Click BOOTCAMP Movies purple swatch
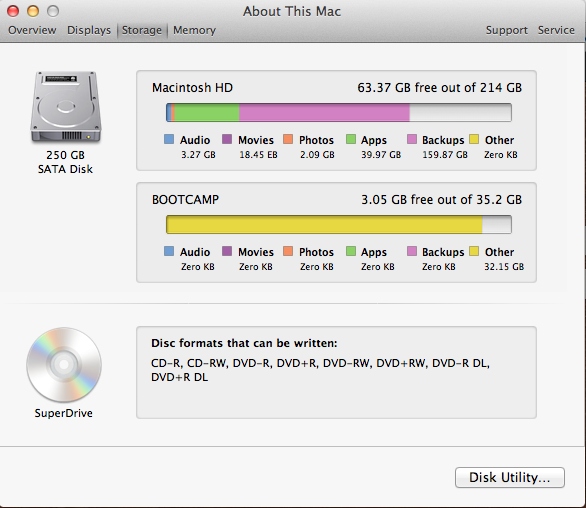586x508 pixels. coord(227,251)
